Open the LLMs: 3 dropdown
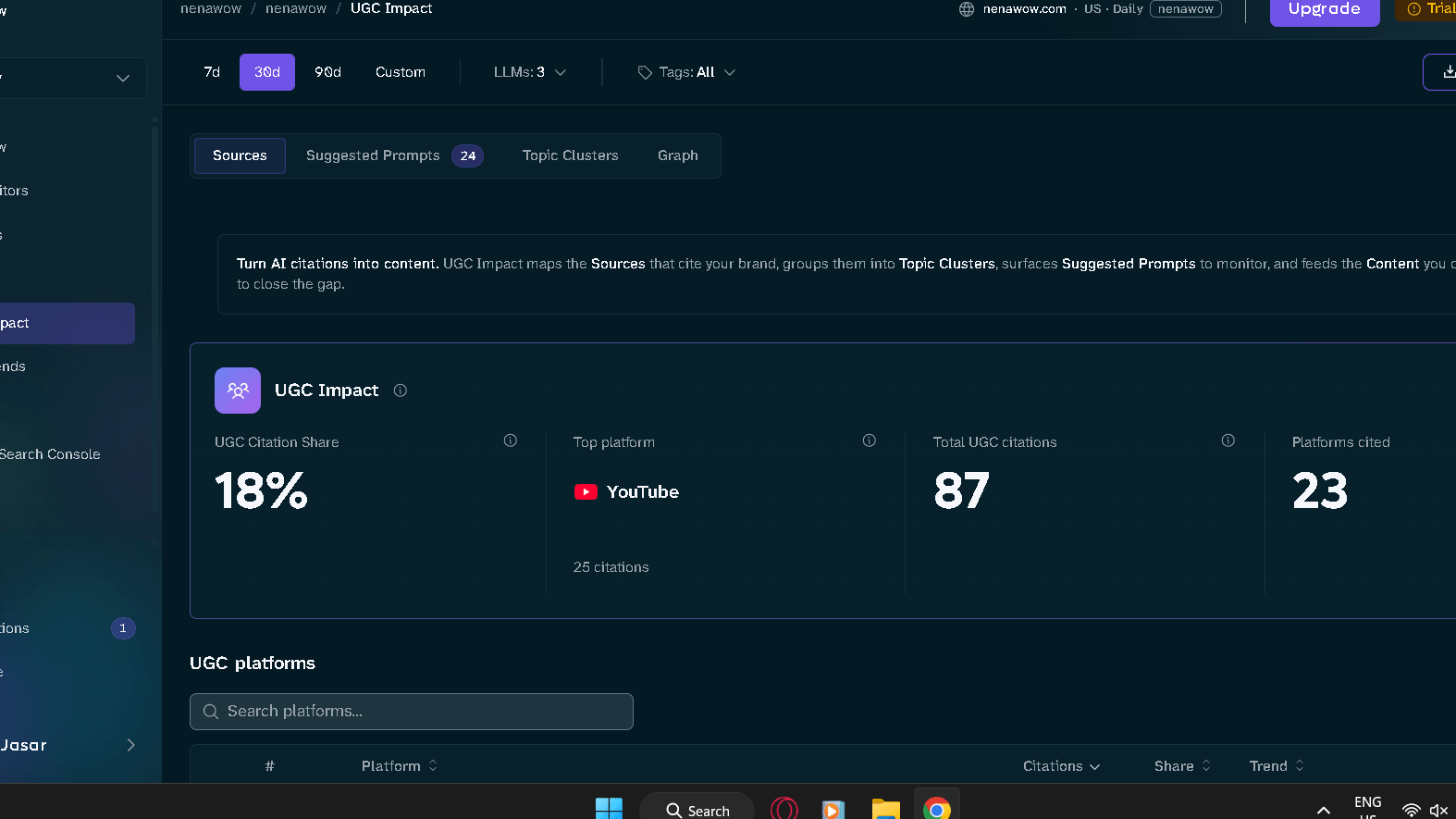The height and width of the screenshot is (819, 1456). point(530,72)
